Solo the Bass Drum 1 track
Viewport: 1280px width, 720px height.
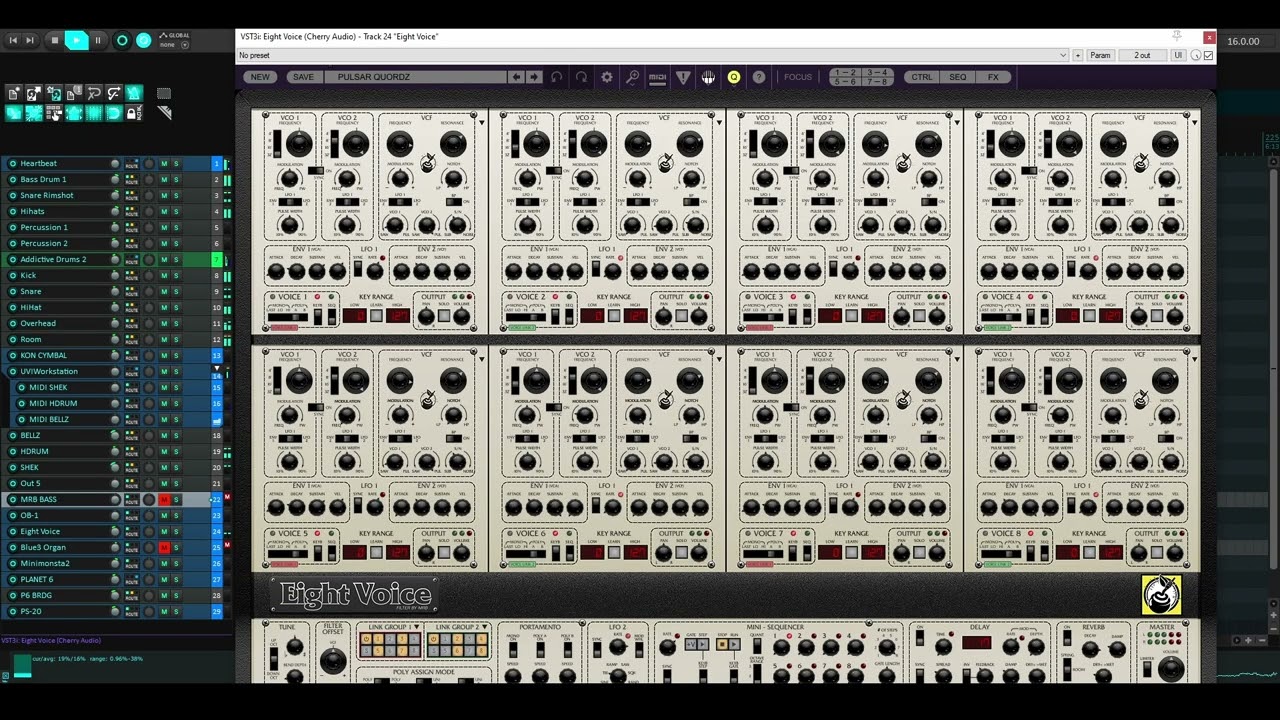tap(176, 179)
